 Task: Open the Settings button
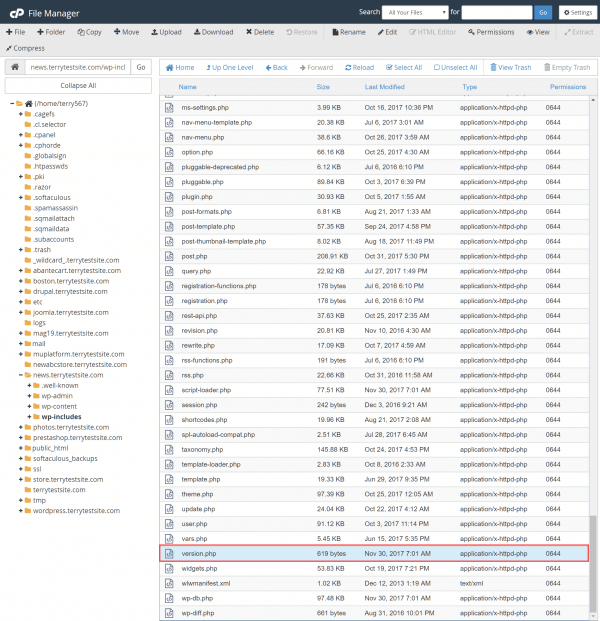point(576,12)
